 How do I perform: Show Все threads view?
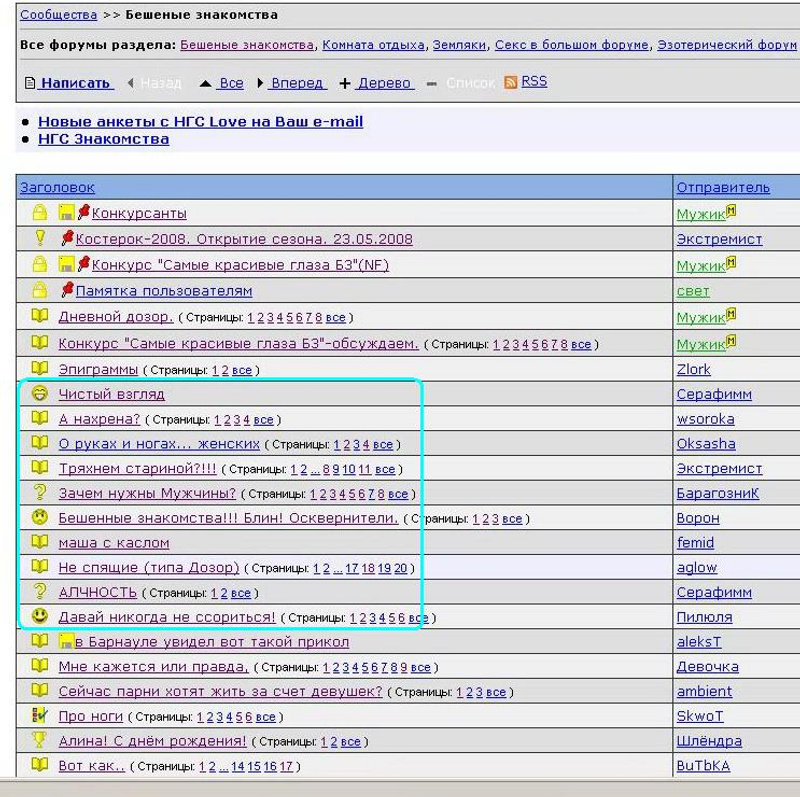tap(231, 83)
